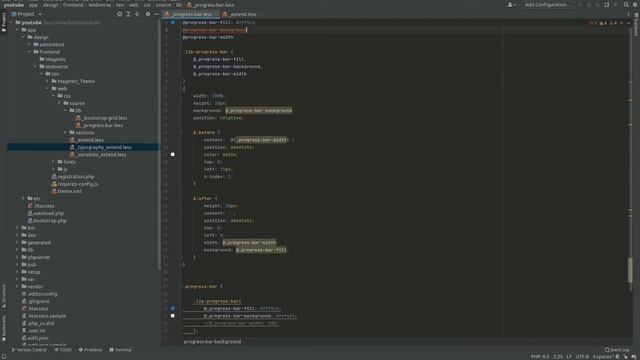Collapse the frontend folder
The width and height of the screenshot is (640, 360).
29,52
